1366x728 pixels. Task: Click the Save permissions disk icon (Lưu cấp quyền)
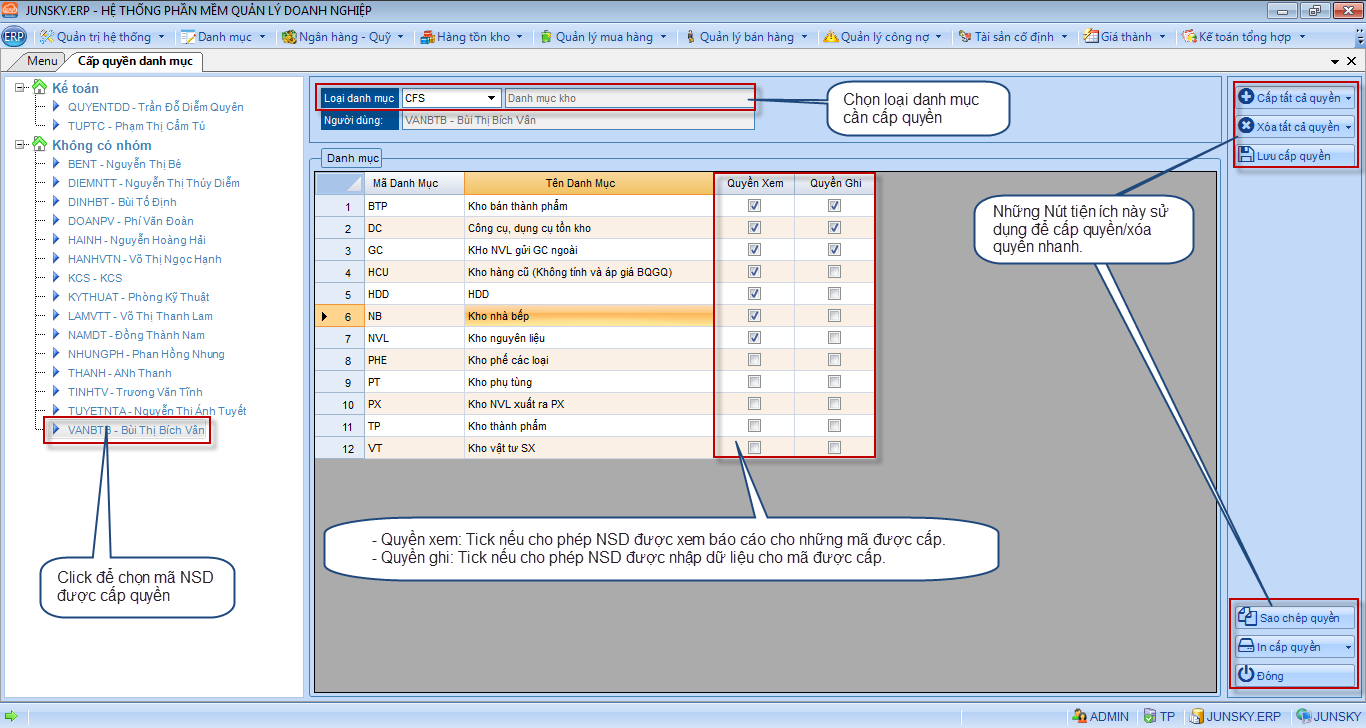[1247, 156]
